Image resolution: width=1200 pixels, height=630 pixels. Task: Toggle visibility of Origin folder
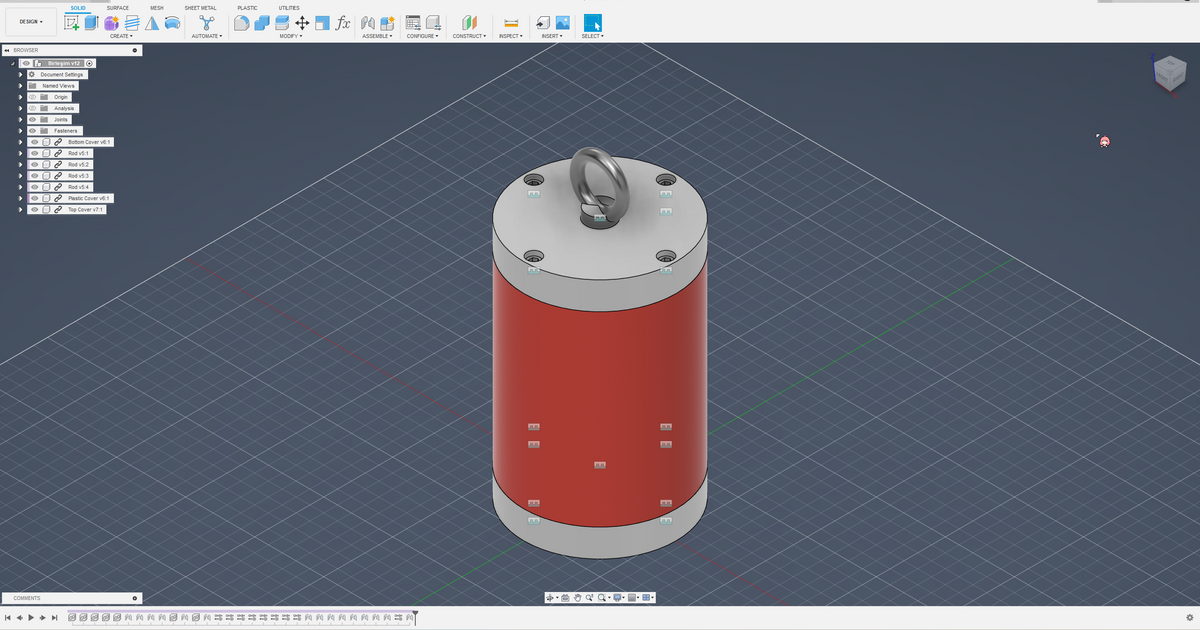click(x=32, y=97)
